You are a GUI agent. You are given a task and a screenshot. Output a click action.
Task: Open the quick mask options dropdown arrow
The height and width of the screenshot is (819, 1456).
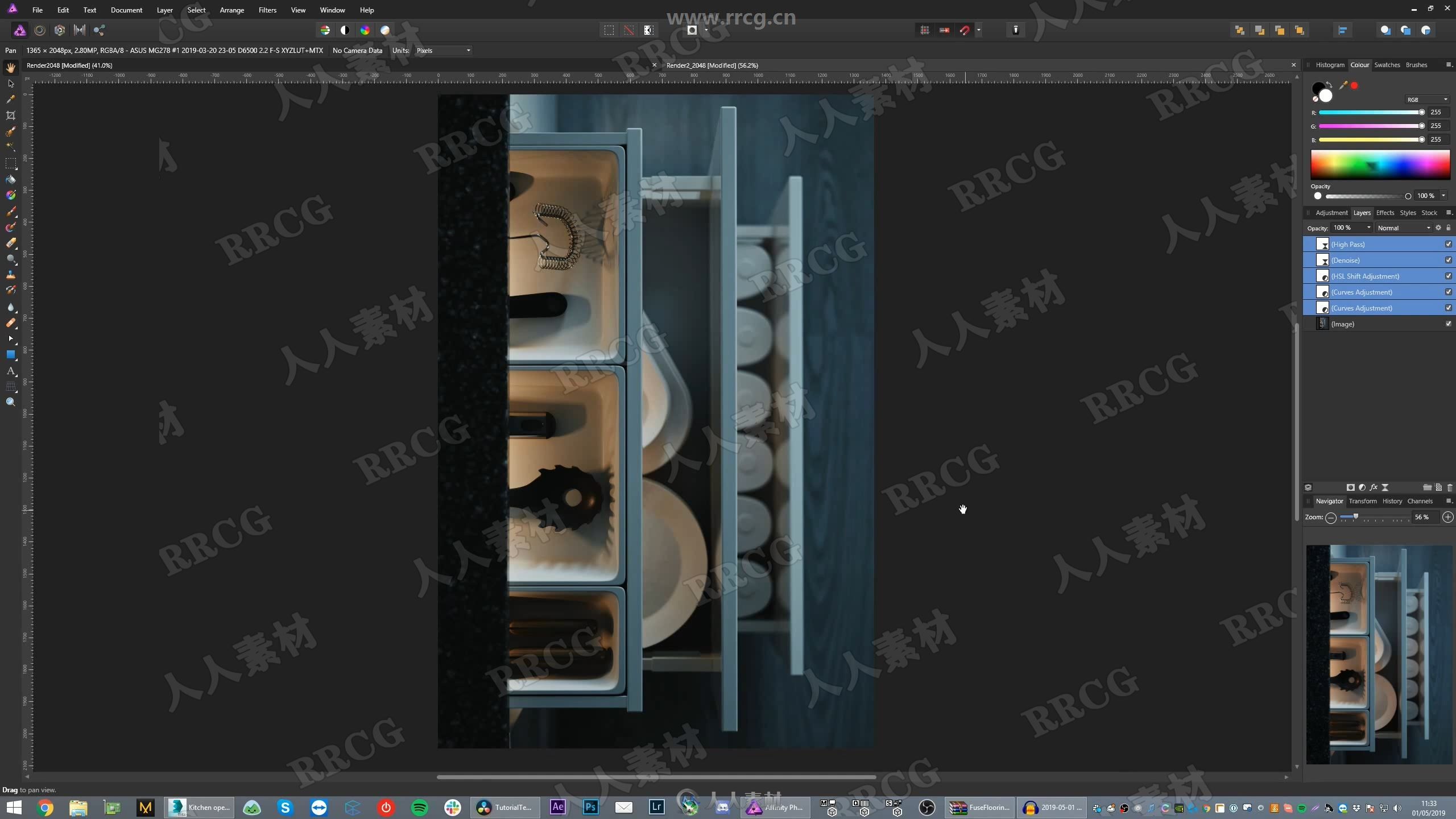point(706,30)
